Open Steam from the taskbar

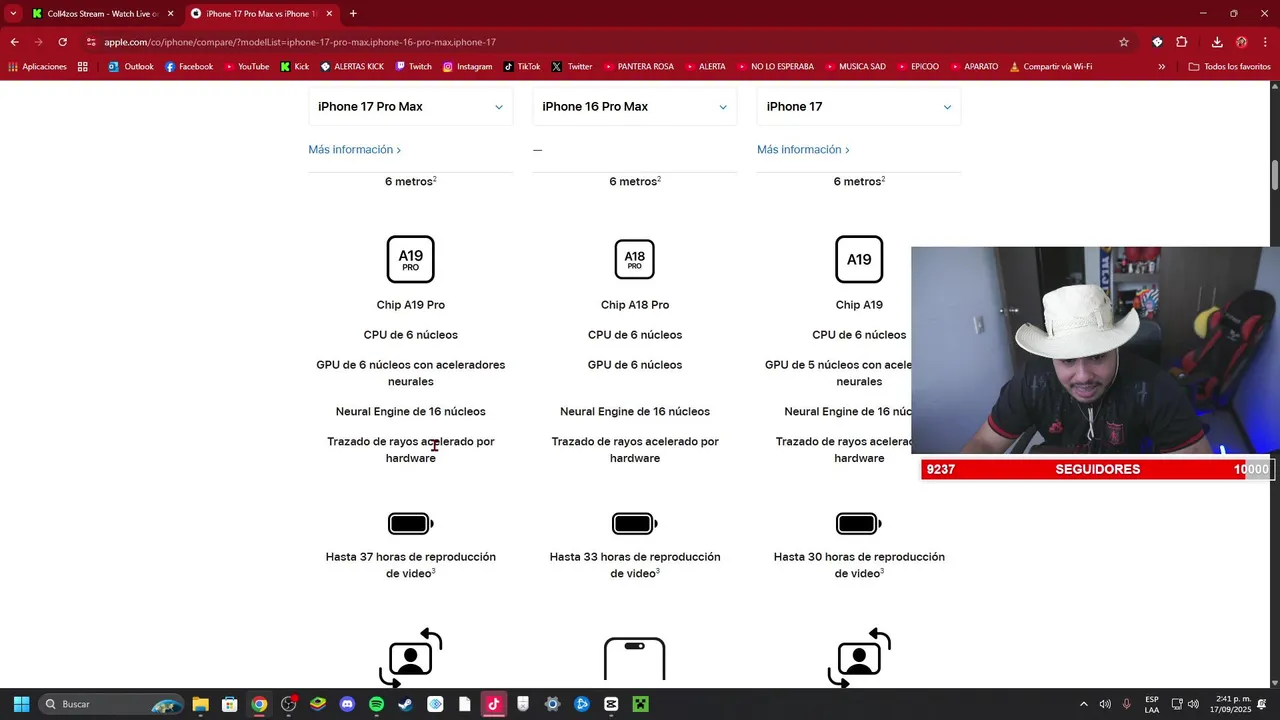tap(405, 704)
